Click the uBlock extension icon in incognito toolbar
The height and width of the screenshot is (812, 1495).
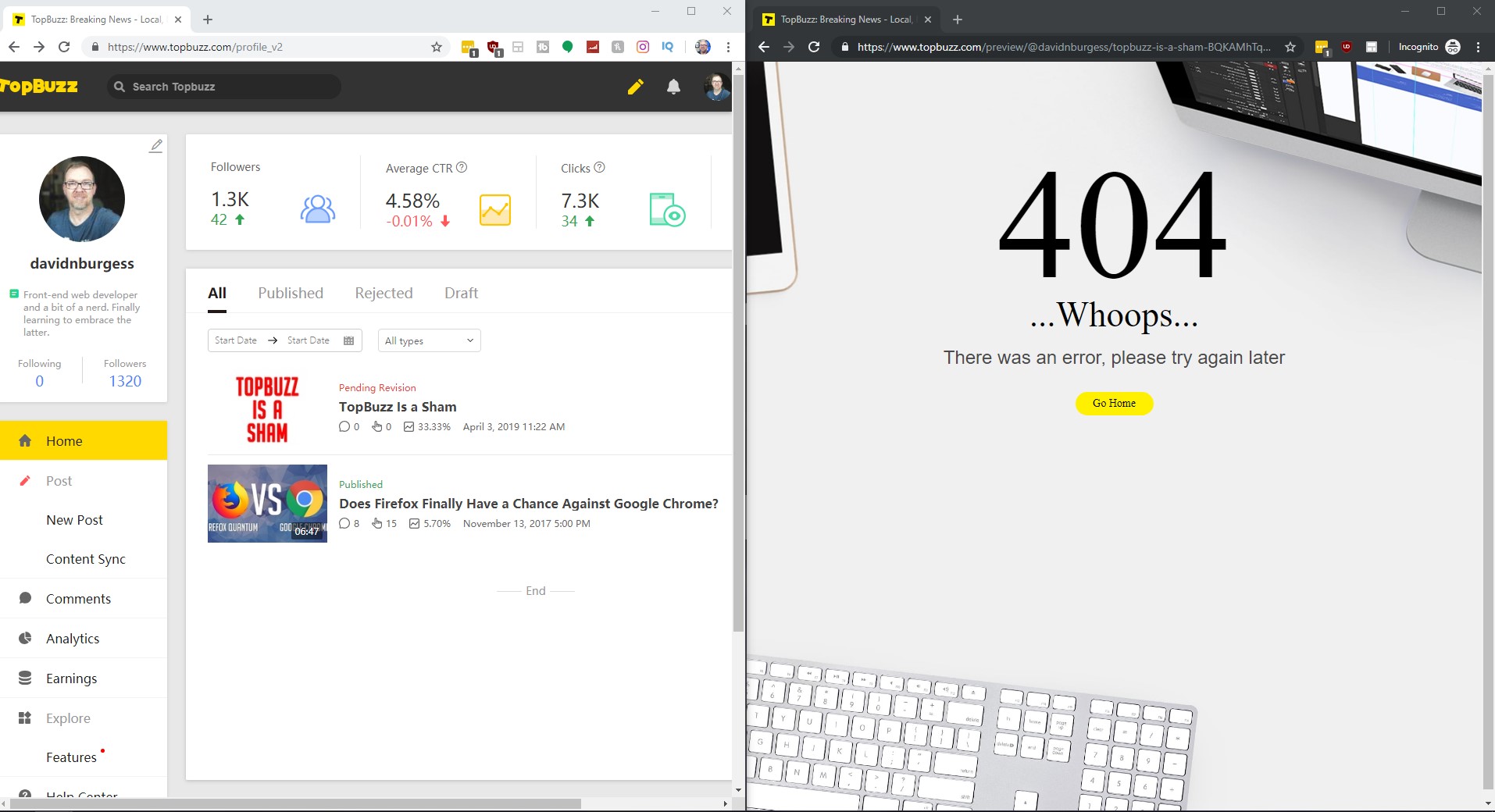(1347, 47)
